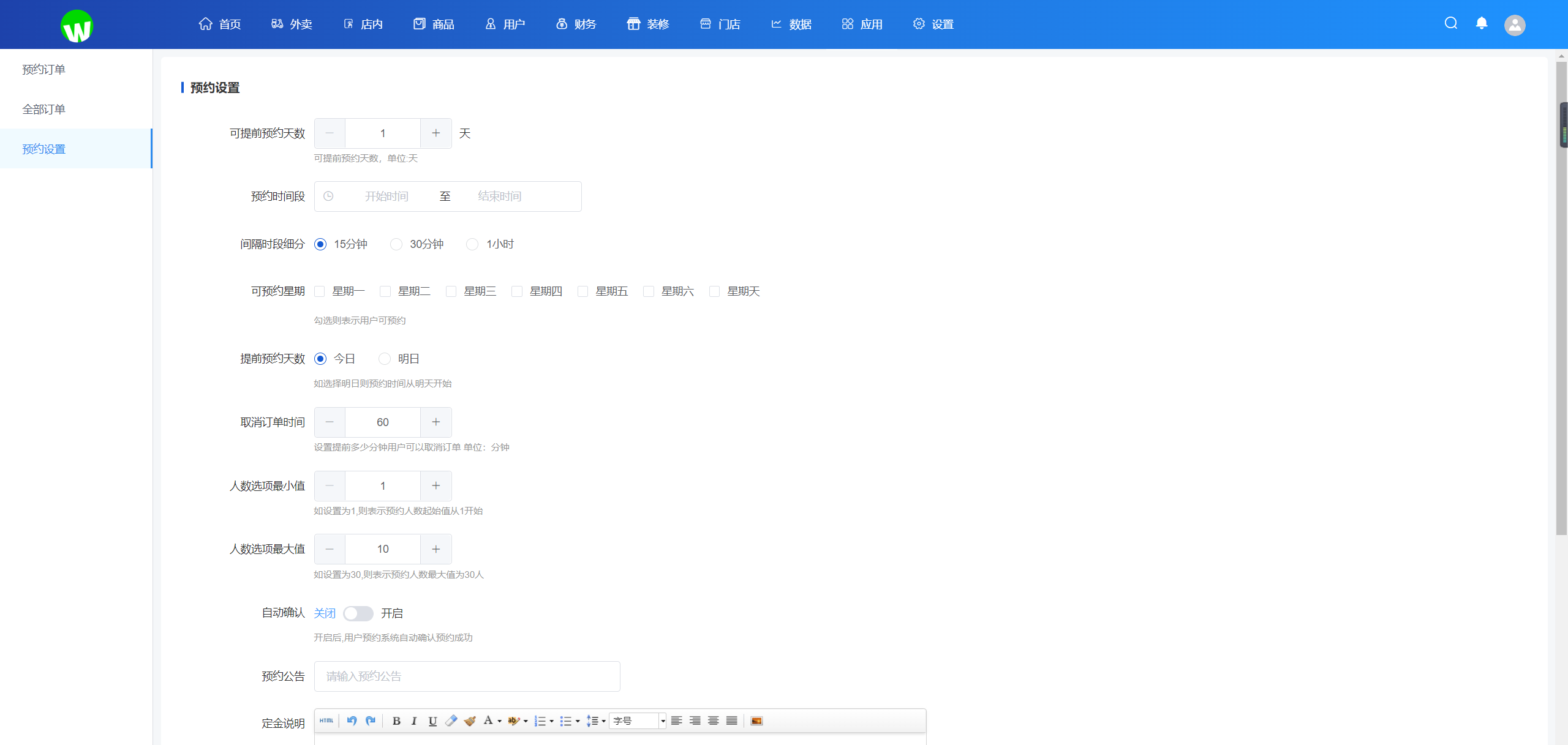The image size is (1568, 745).
Task: Decrease 取消订单时间 with minus button
Action: tap(330, 422)
